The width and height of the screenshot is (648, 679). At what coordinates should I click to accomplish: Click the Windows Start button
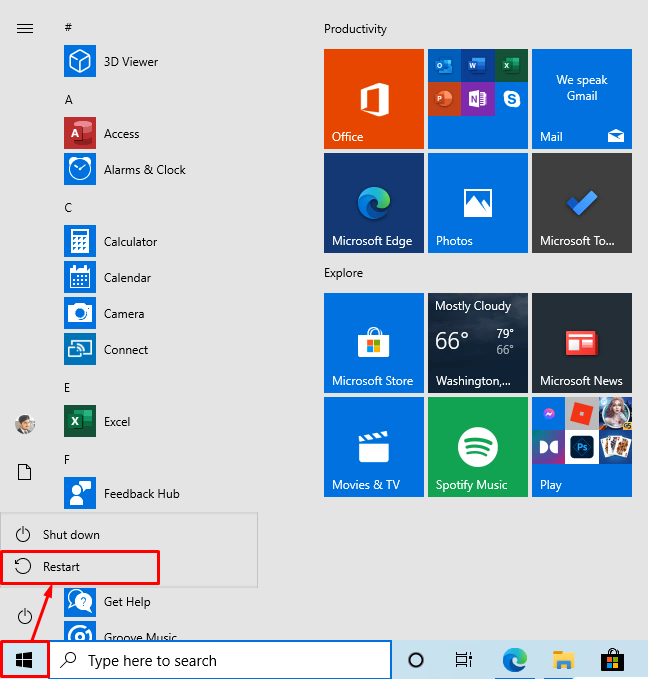tap(24, 660)
